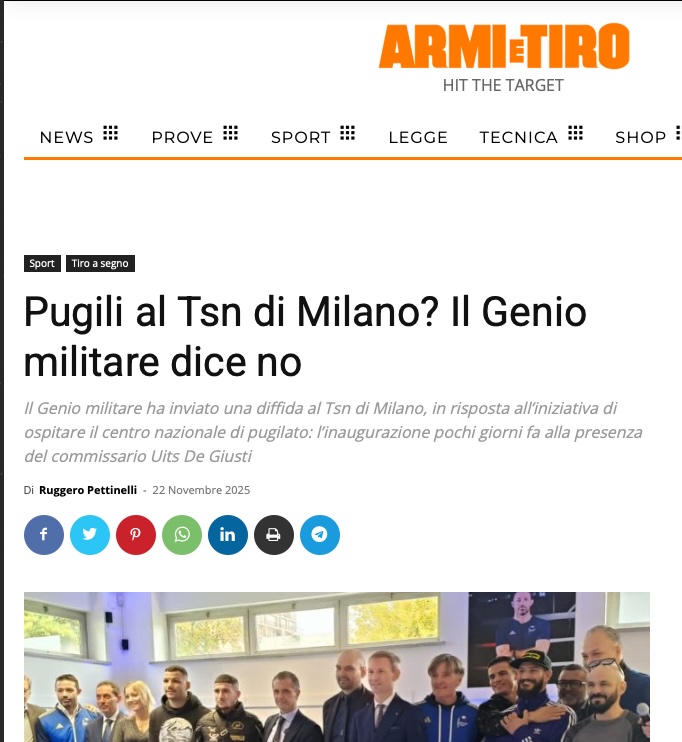Share article on Facebook

click(x=44, y=535)
